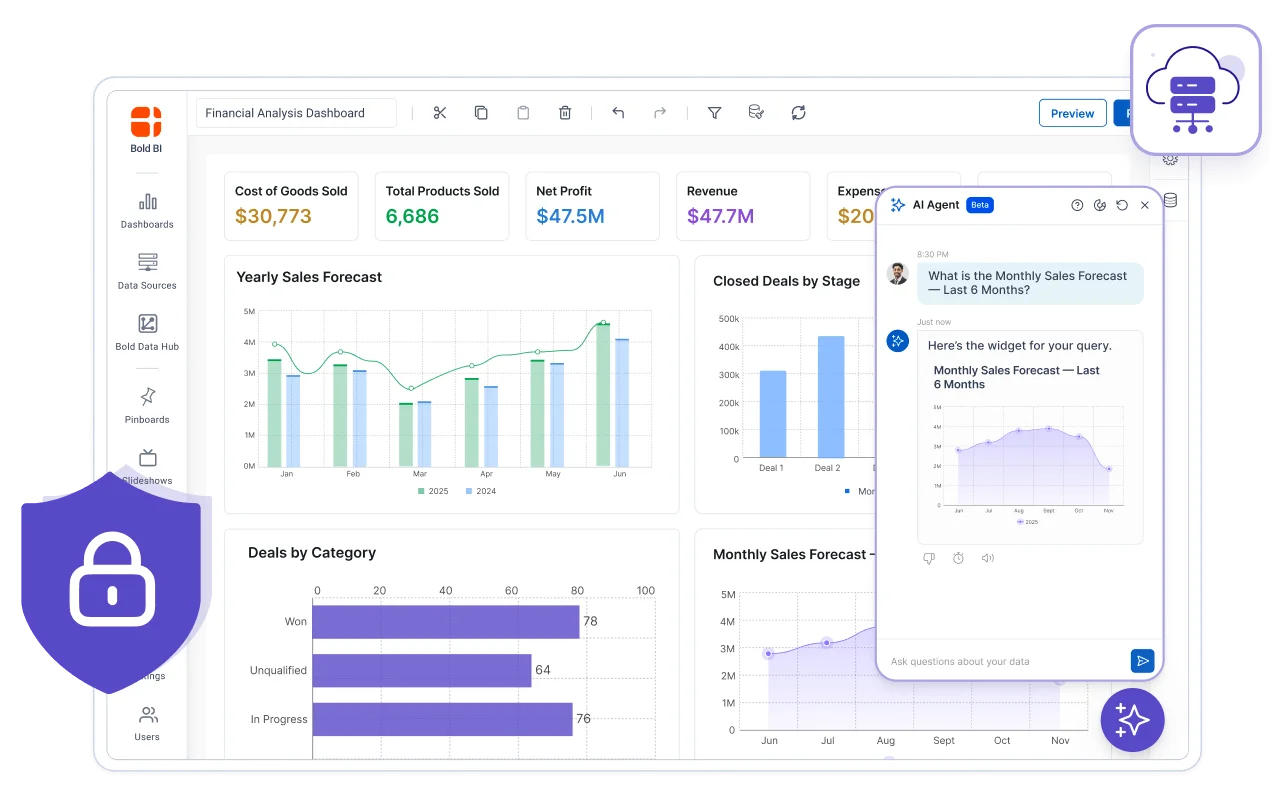Click the AI Agent sparkle logo
The height and width of the screenshot is (794, 1286).
coord(897,205)
